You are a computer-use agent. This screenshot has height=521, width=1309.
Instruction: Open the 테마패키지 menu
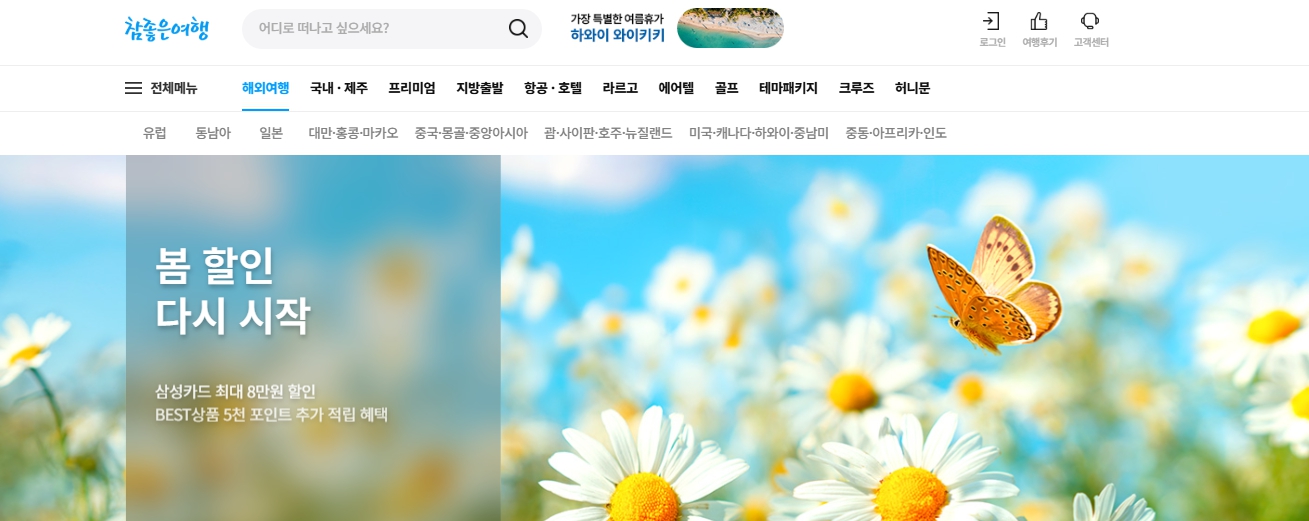click(788, 88)
